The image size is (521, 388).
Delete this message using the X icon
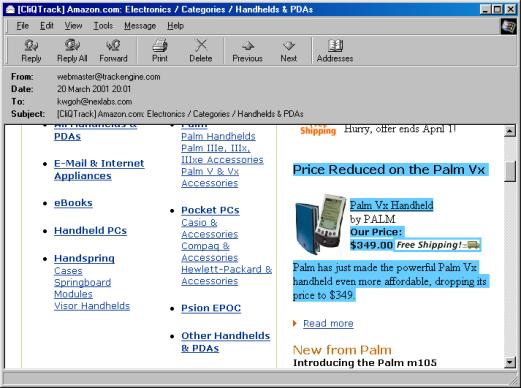click(201, 51)
